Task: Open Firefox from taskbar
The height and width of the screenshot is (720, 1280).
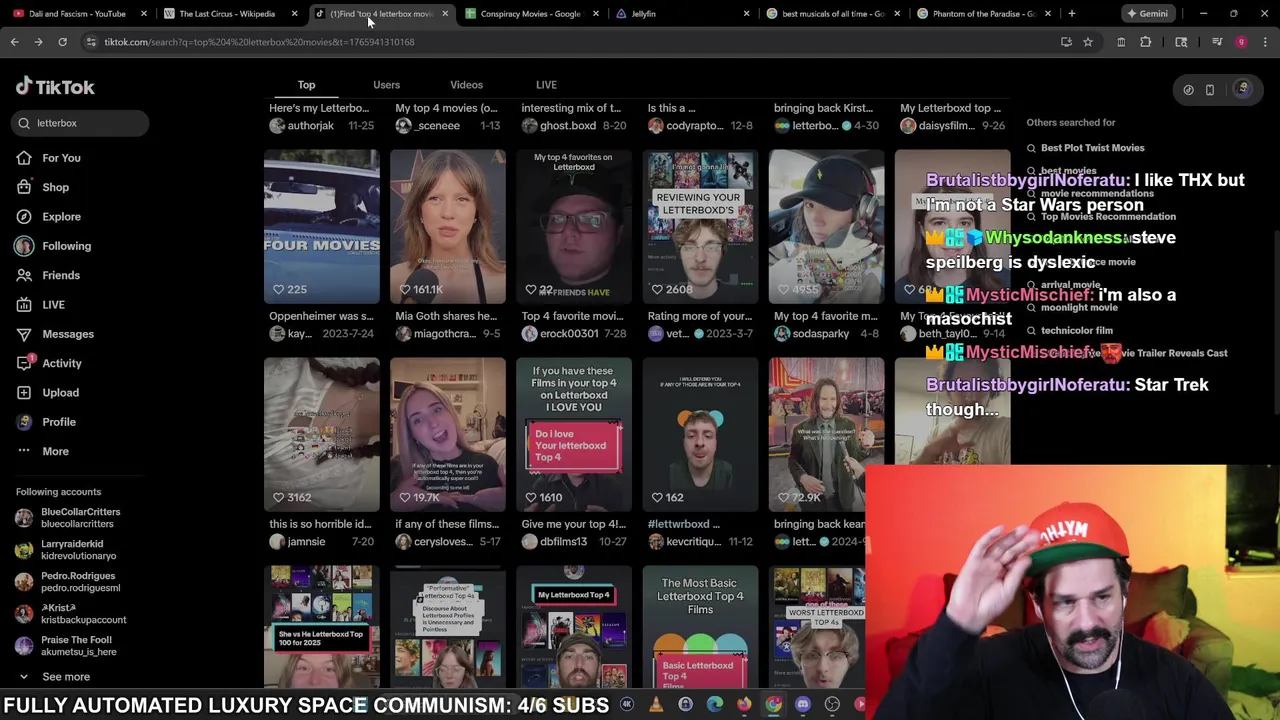Action: [744, 705]
